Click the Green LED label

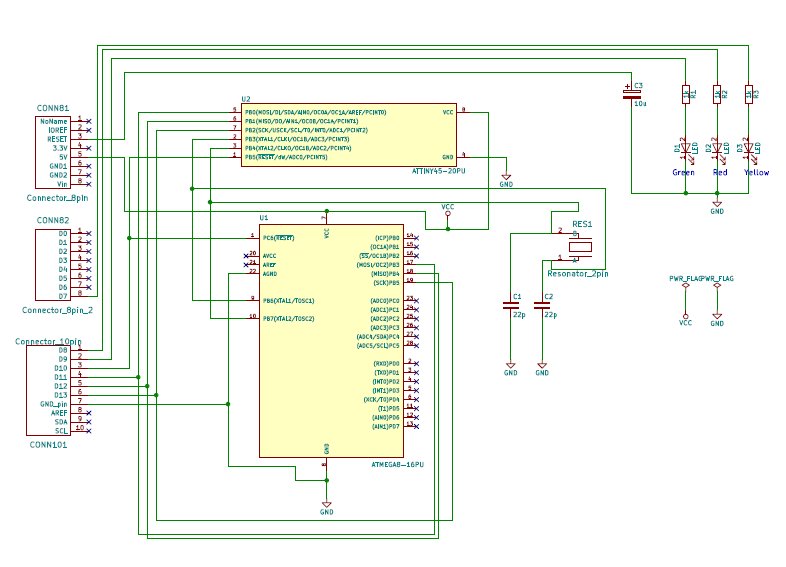tap(683, 172)
